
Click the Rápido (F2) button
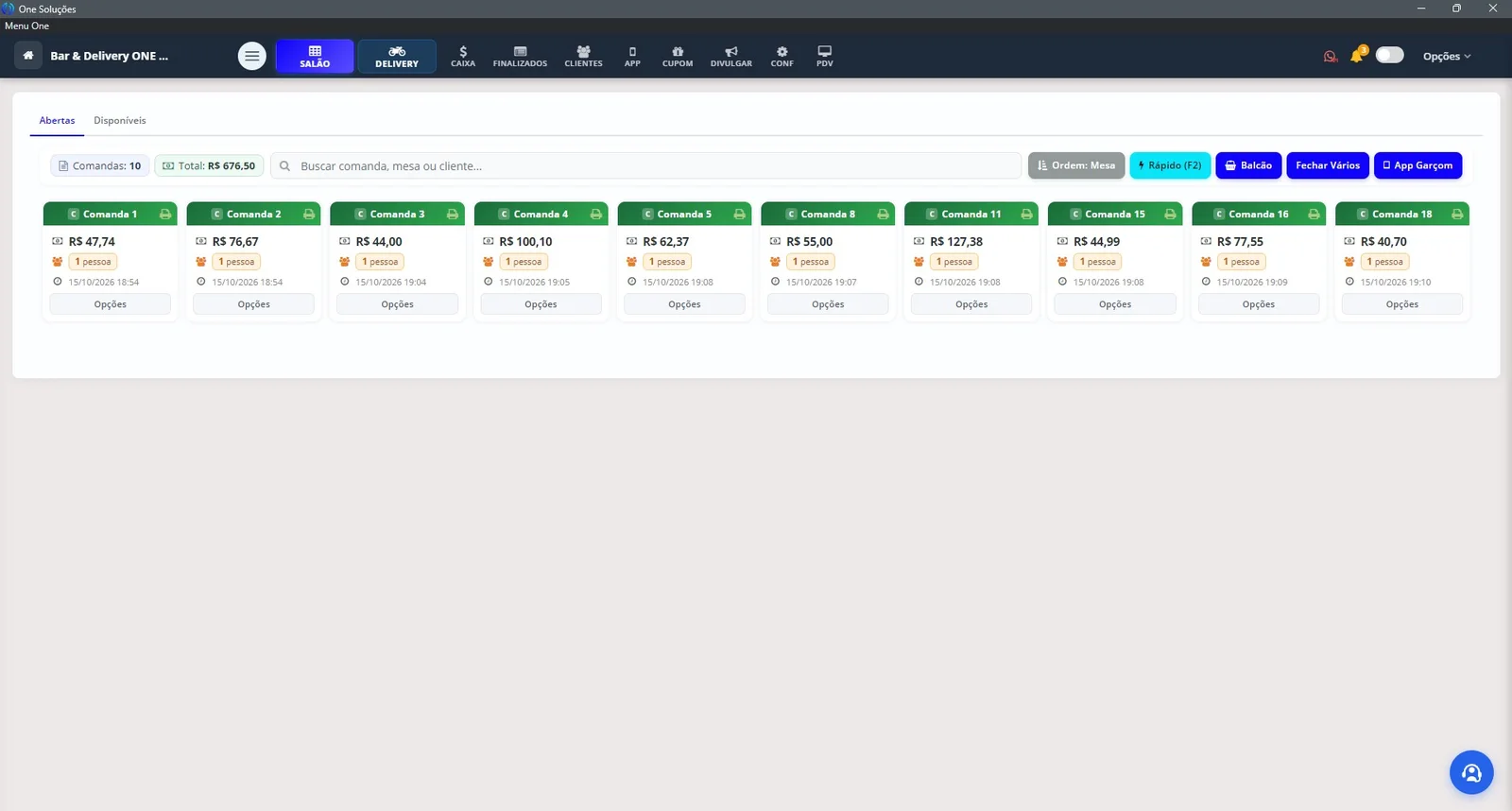(x=1170, y=165)
